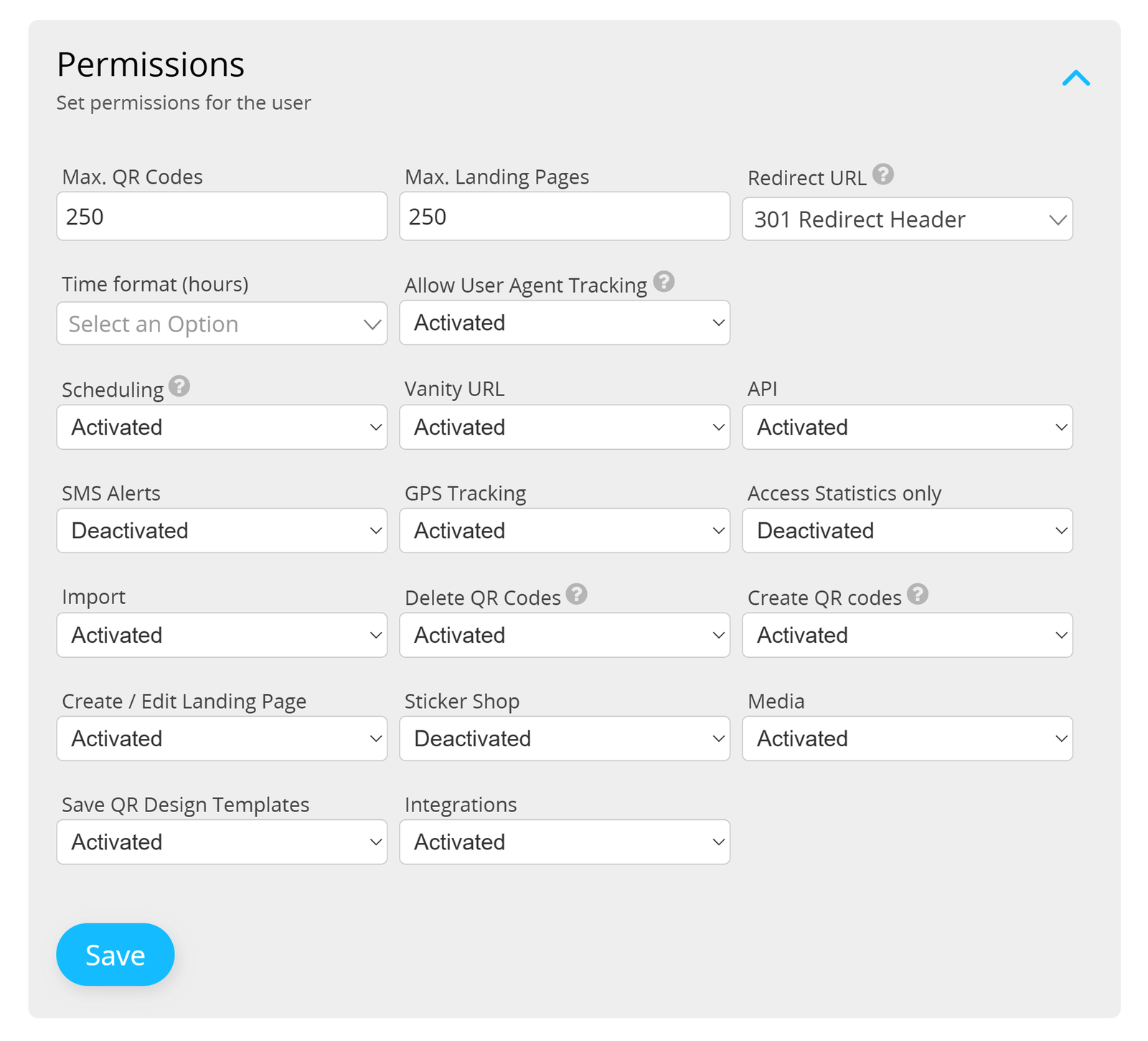Open the Scheduling help tooltip icon

[179, 386]
